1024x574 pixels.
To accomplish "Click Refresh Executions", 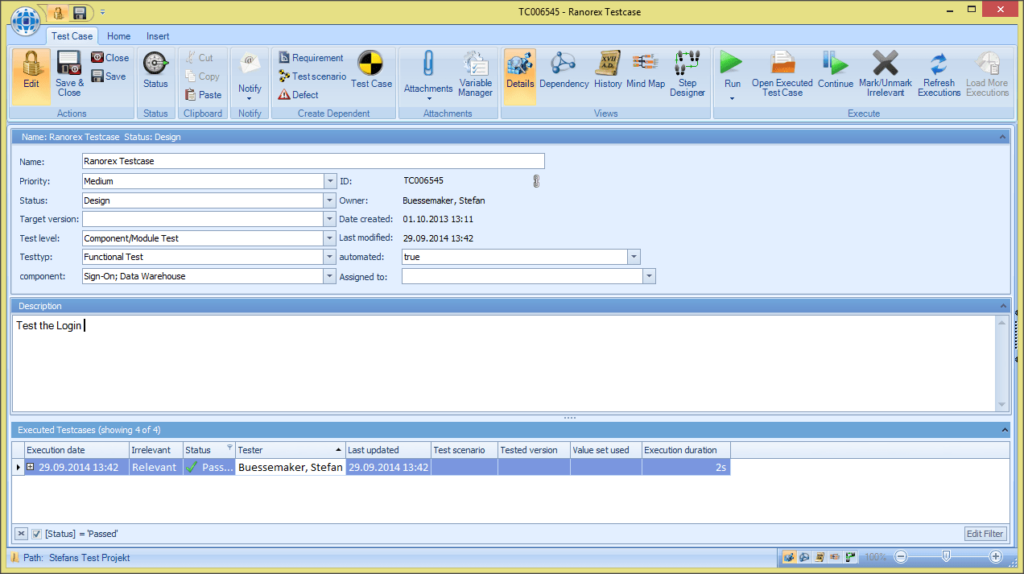I will click(938, 74).
